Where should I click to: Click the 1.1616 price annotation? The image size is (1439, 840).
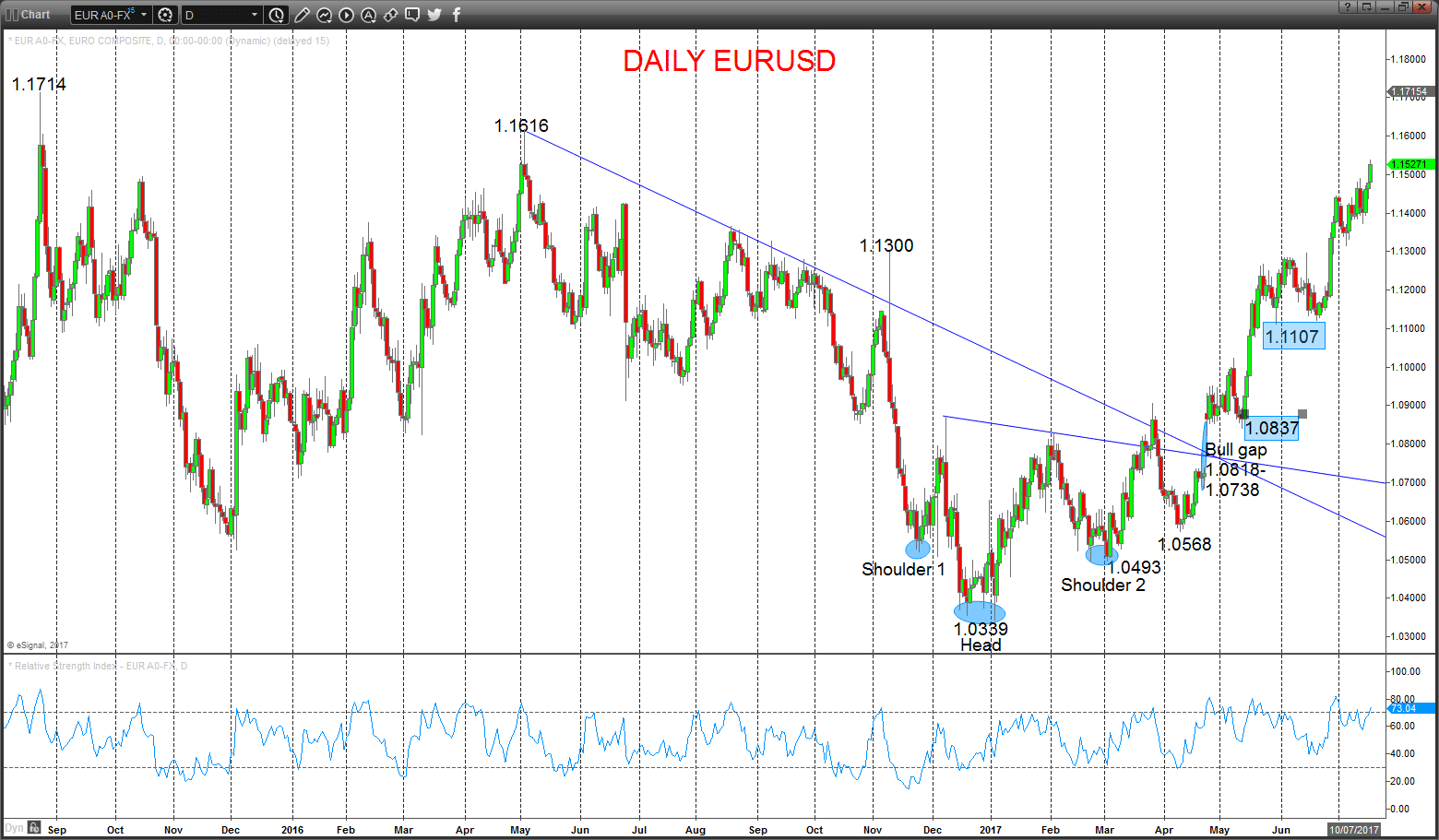521,125
